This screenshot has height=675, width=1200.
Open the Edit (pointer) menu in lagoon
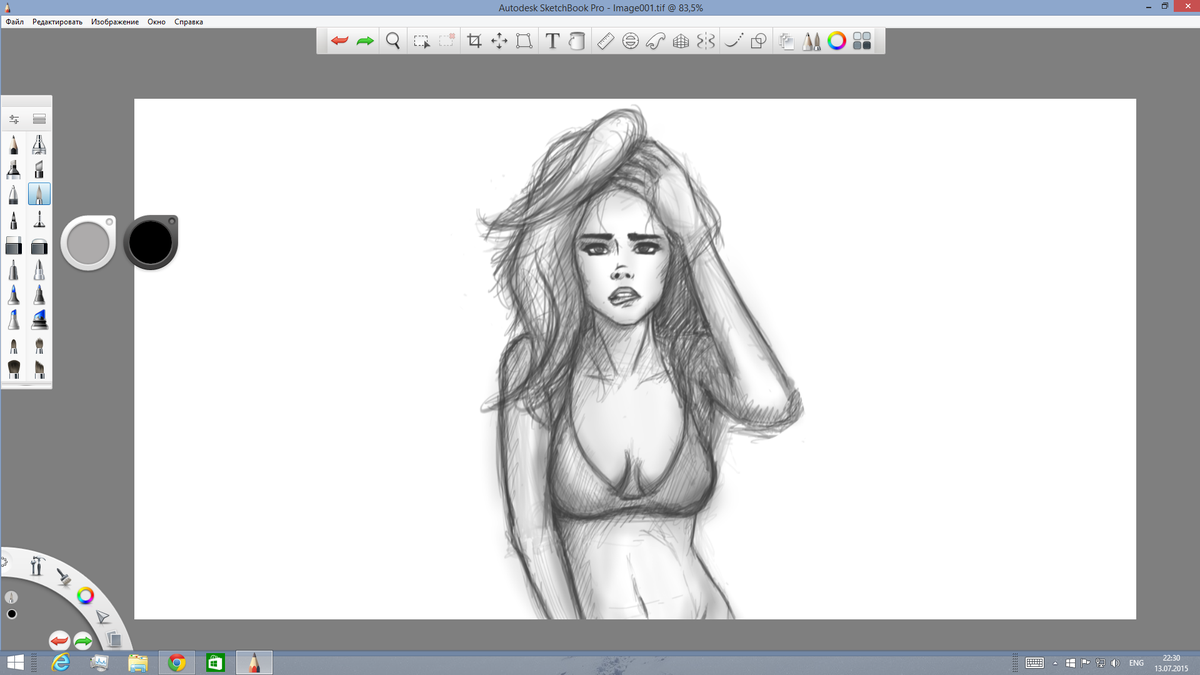click(103, 618)
